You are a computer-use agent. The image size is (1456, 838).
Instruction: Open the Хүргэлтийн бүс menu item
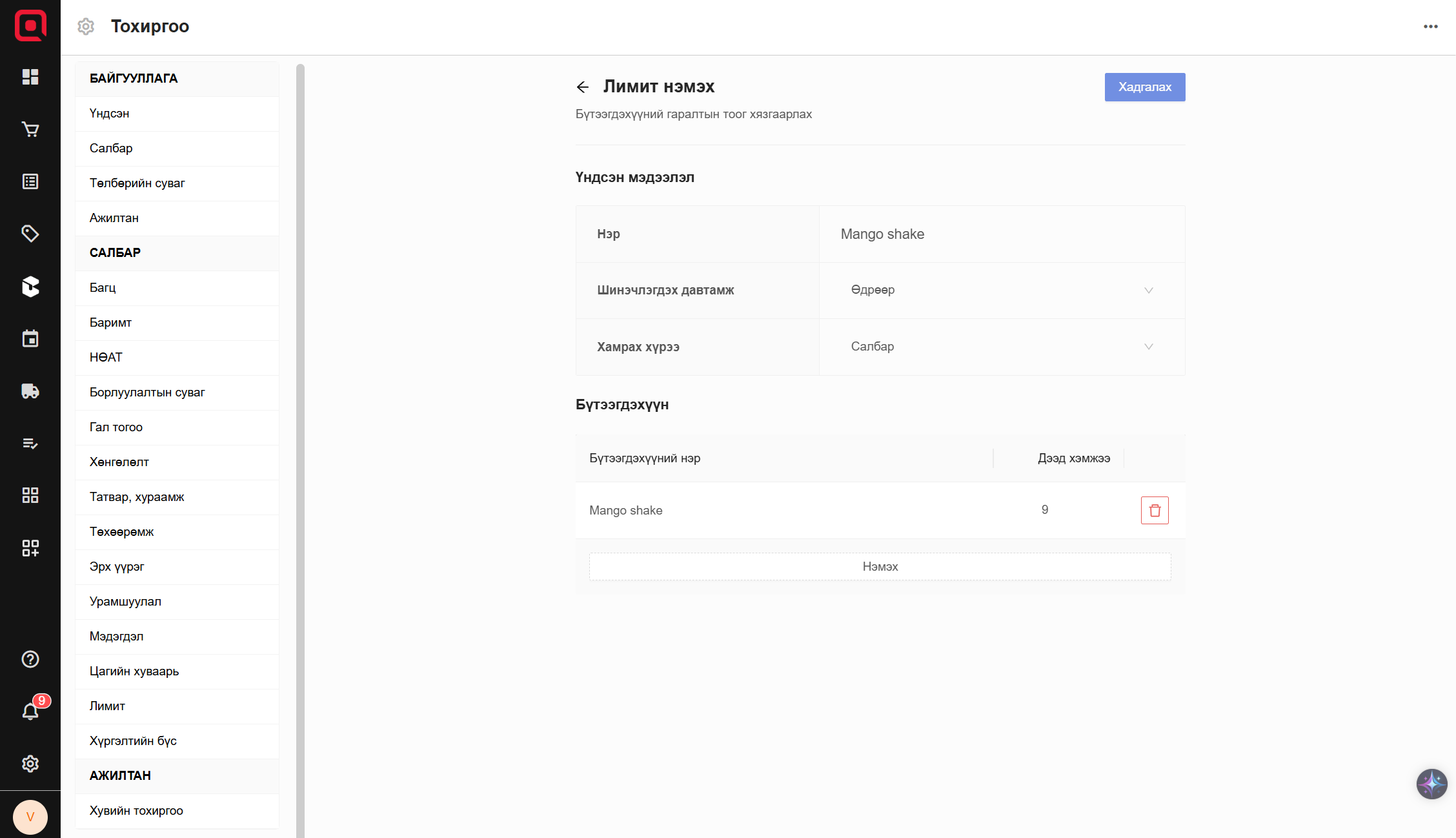133,741
